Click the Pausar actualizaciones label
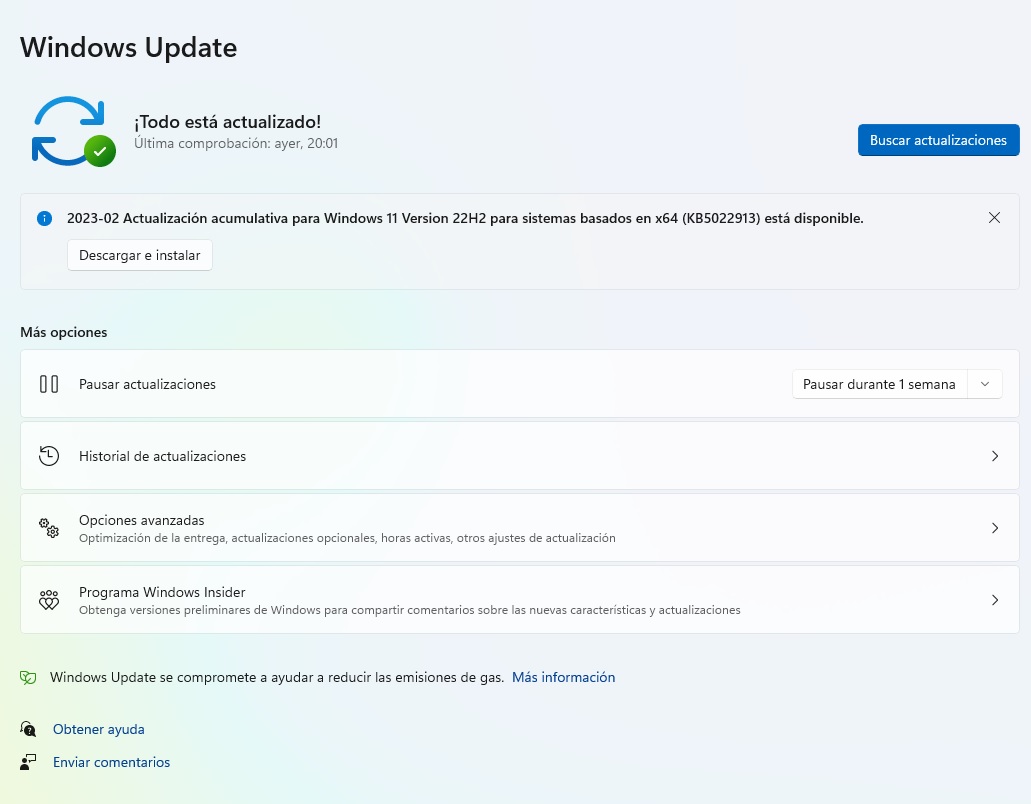Image resolution: width=1031 pixels, height=804 pixels. click(147, 384)
